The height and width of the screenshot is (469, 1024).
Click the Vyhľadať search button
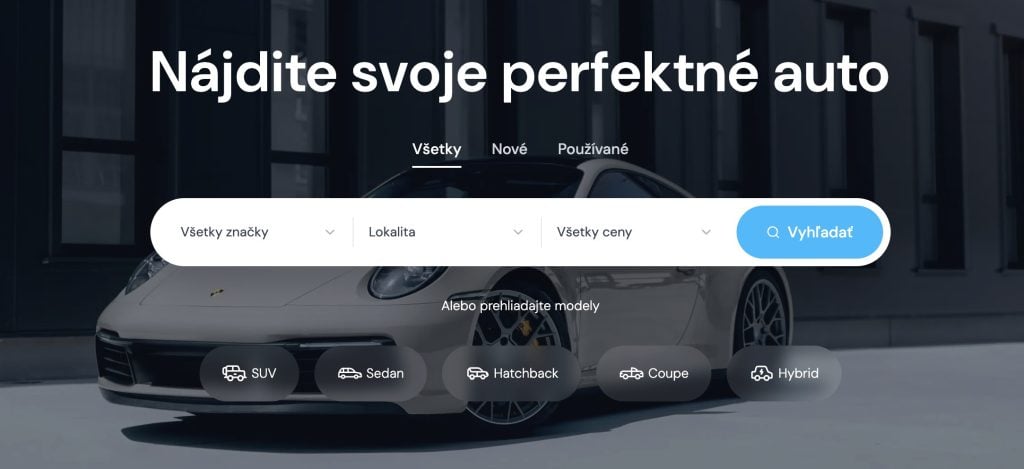click(x=810, y=233)
